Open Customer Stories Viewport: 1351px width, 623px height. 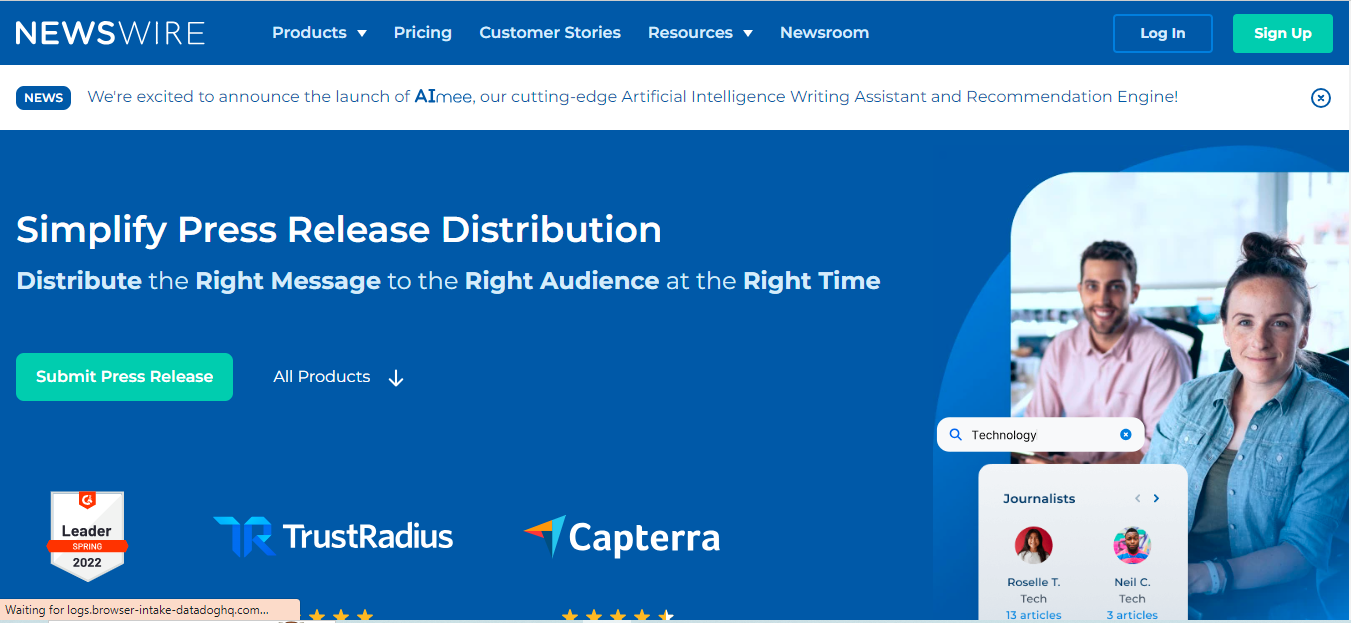[x=550, y=33]
